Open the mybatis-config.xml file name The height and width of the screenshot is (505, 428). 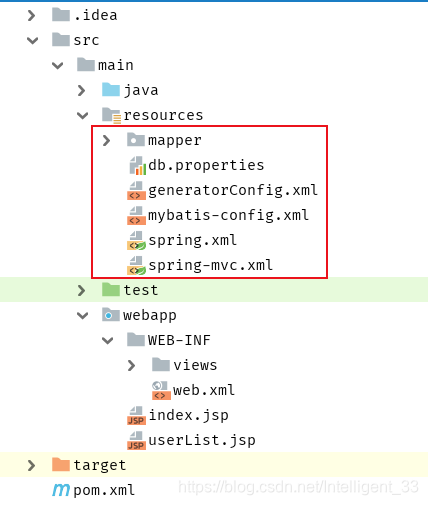pyautogui.click(x=228, y=216)
